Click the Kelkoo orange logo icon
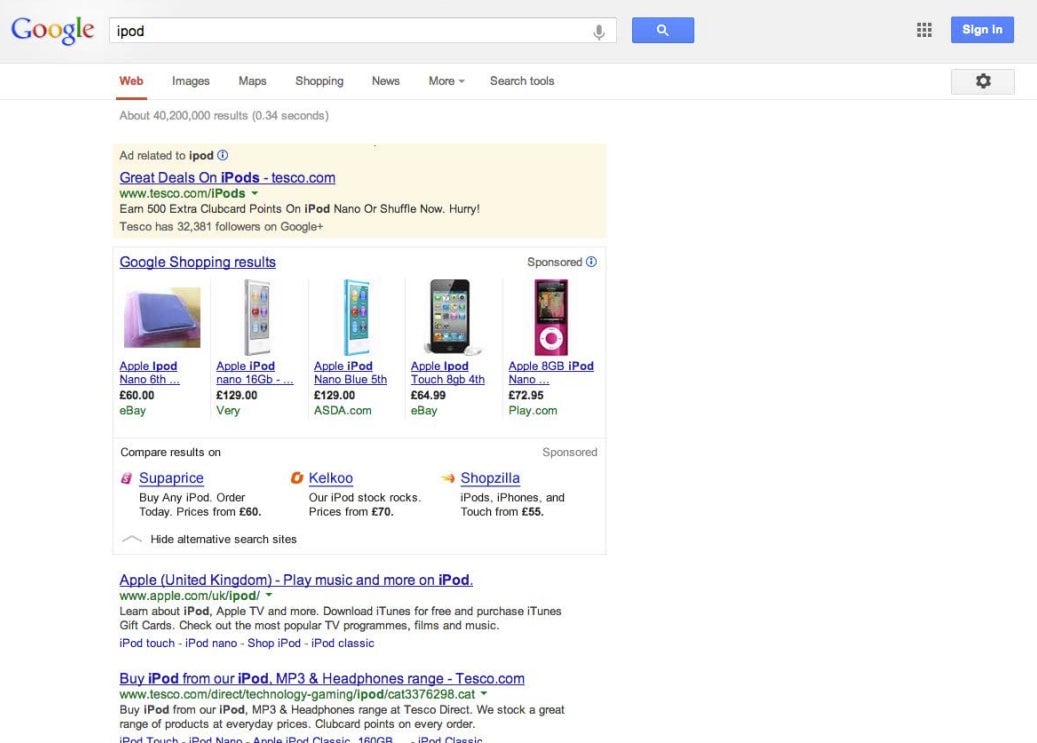This screenshot has height=743, width=1037. (297, 478)
